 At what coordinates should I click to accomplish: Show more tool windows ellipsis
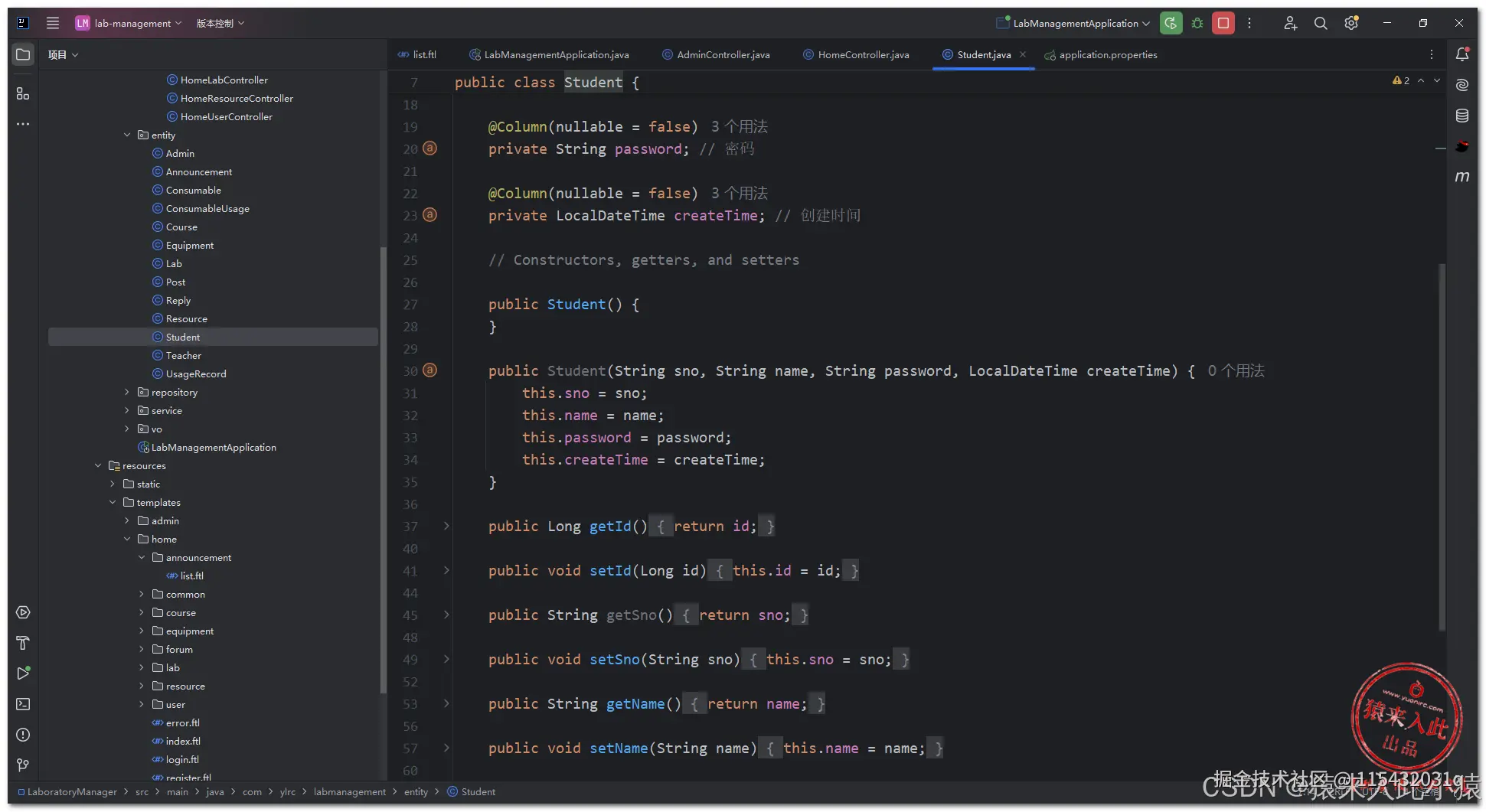click(23, 124)
